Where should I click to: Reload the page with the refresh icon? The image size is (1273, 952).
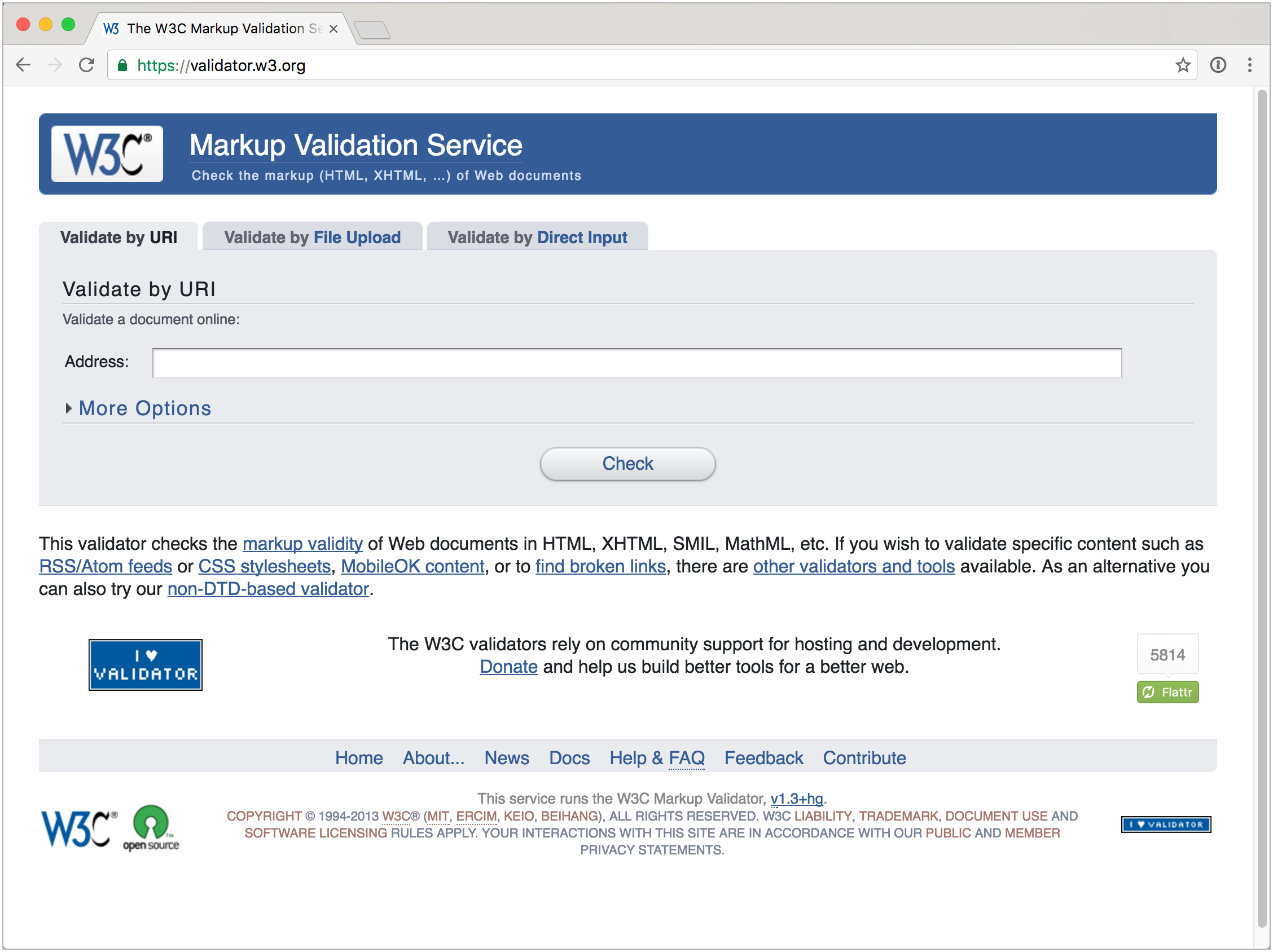point(87,65)
